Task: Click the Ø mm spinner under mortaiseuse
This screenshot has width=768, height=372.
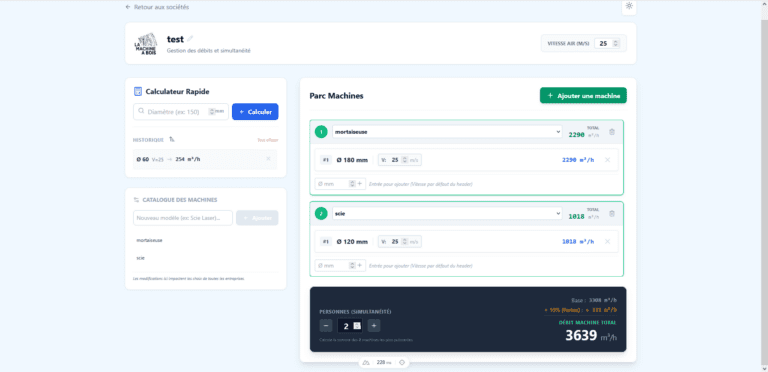Action: click(351, 184)
